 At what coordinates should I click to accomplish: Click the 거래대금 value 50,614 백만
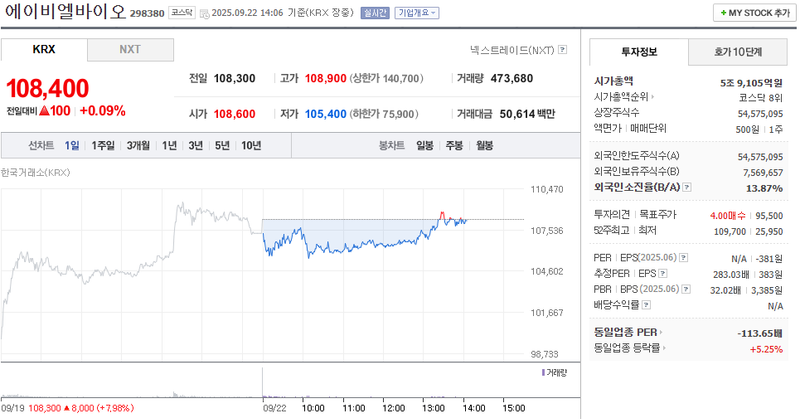click(x=527, y=114)
